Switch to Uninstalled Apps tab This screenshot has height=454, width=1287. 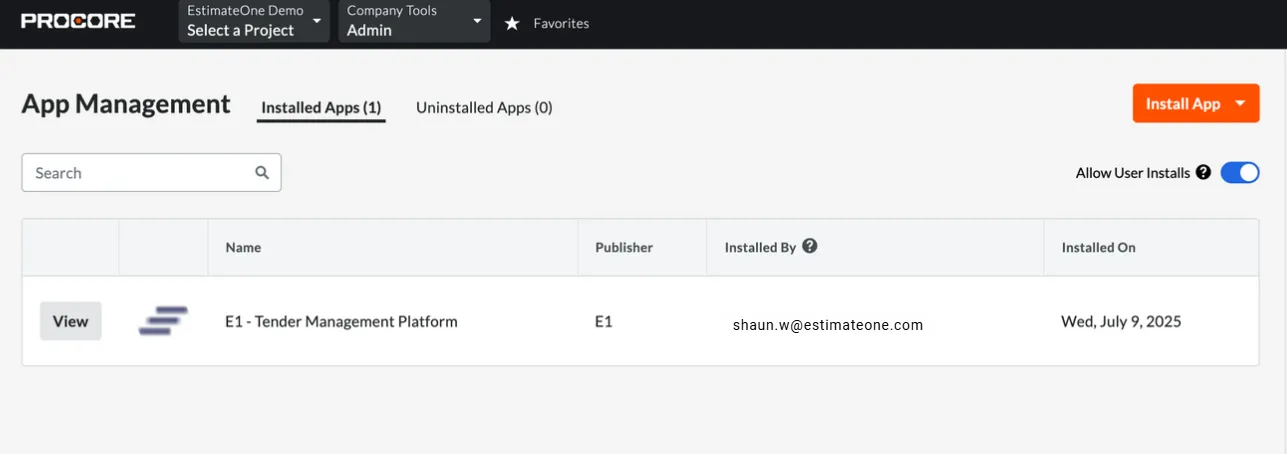click(484, 107)
